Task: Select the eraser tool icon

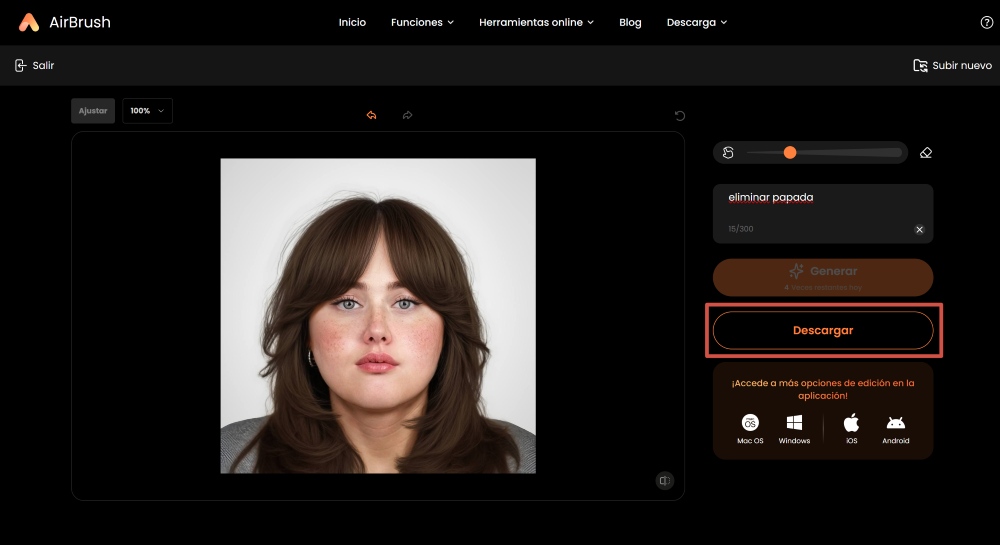Action: pos(925,153)
